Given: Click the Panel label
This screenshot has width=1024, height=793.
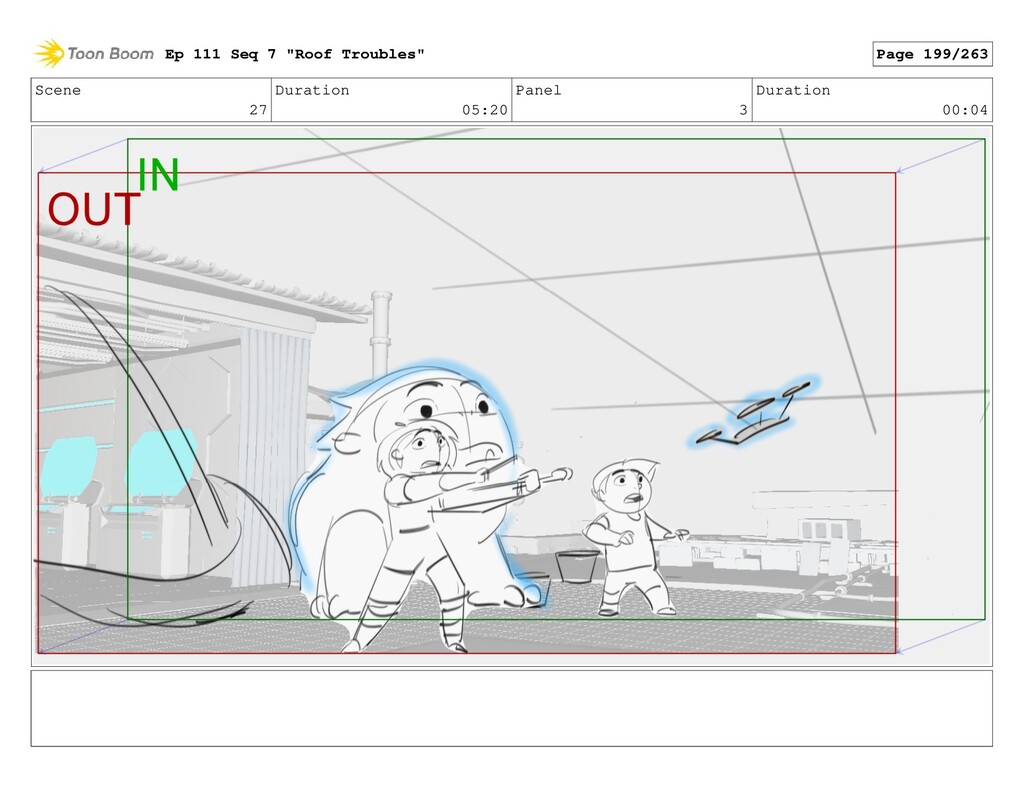Looking at the screenshot, I should pyautogui.click(x=538, y=90).
